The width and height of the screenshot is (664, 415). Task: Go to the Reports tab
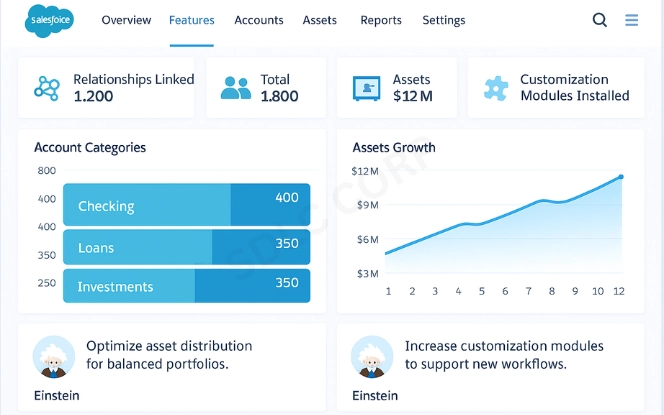coord(380,20)
